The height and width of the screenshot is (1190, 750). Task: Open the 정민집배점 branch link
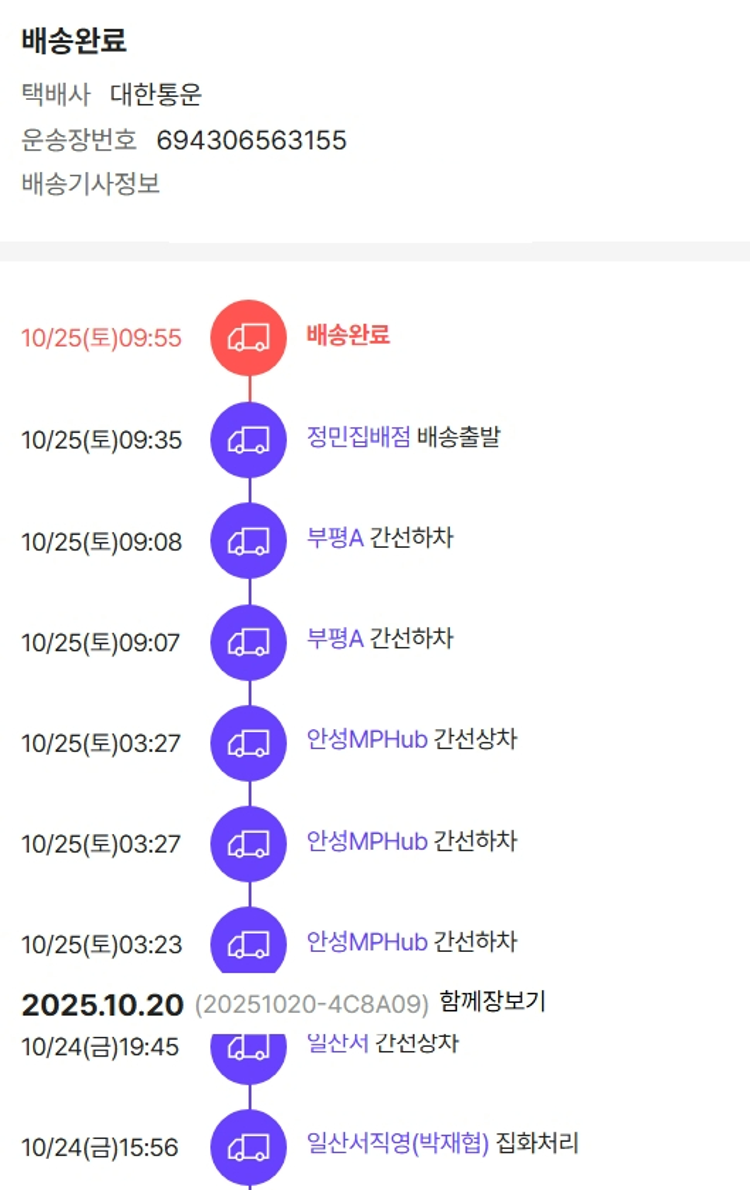[x=358, y=437]
